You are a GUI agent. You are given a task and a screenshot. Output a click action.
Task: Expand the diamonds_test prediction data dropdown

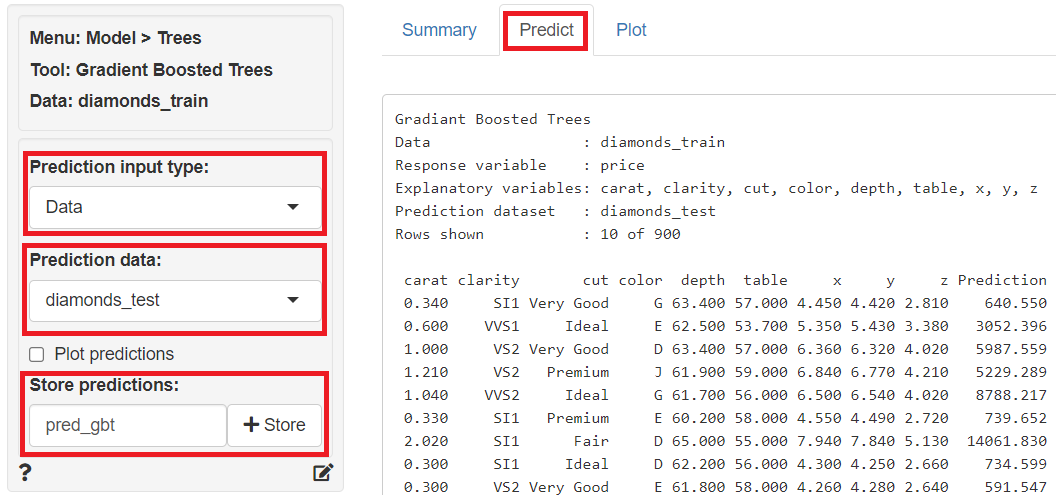click(175, 300)
